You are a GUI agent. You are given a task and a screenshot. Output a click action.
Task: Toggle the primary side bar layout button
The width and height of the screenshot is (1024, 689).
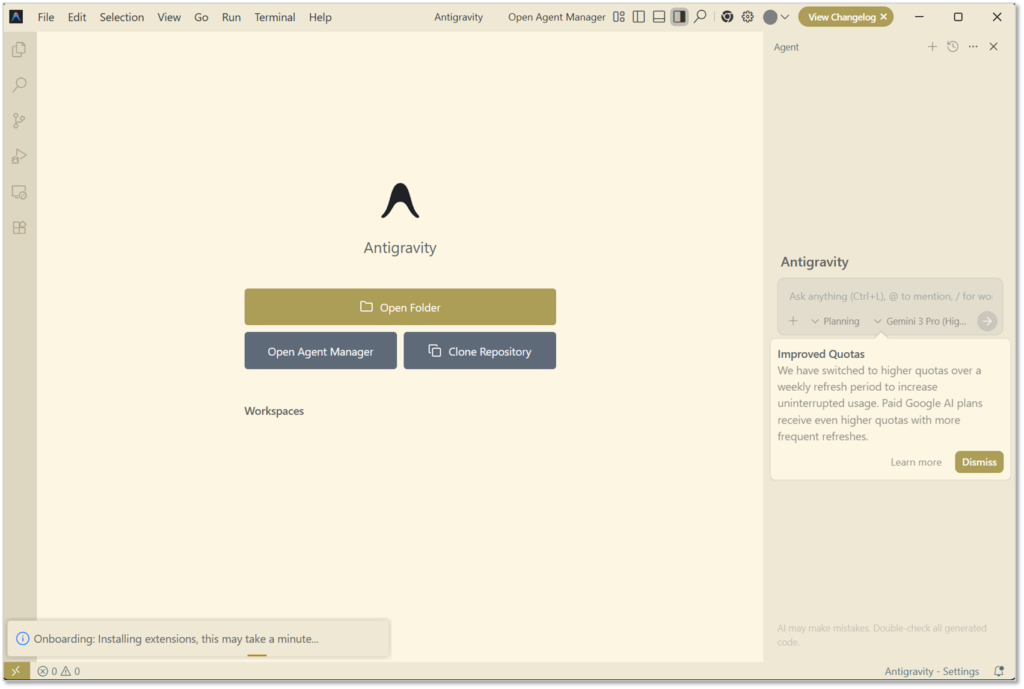tap(639, 17)
